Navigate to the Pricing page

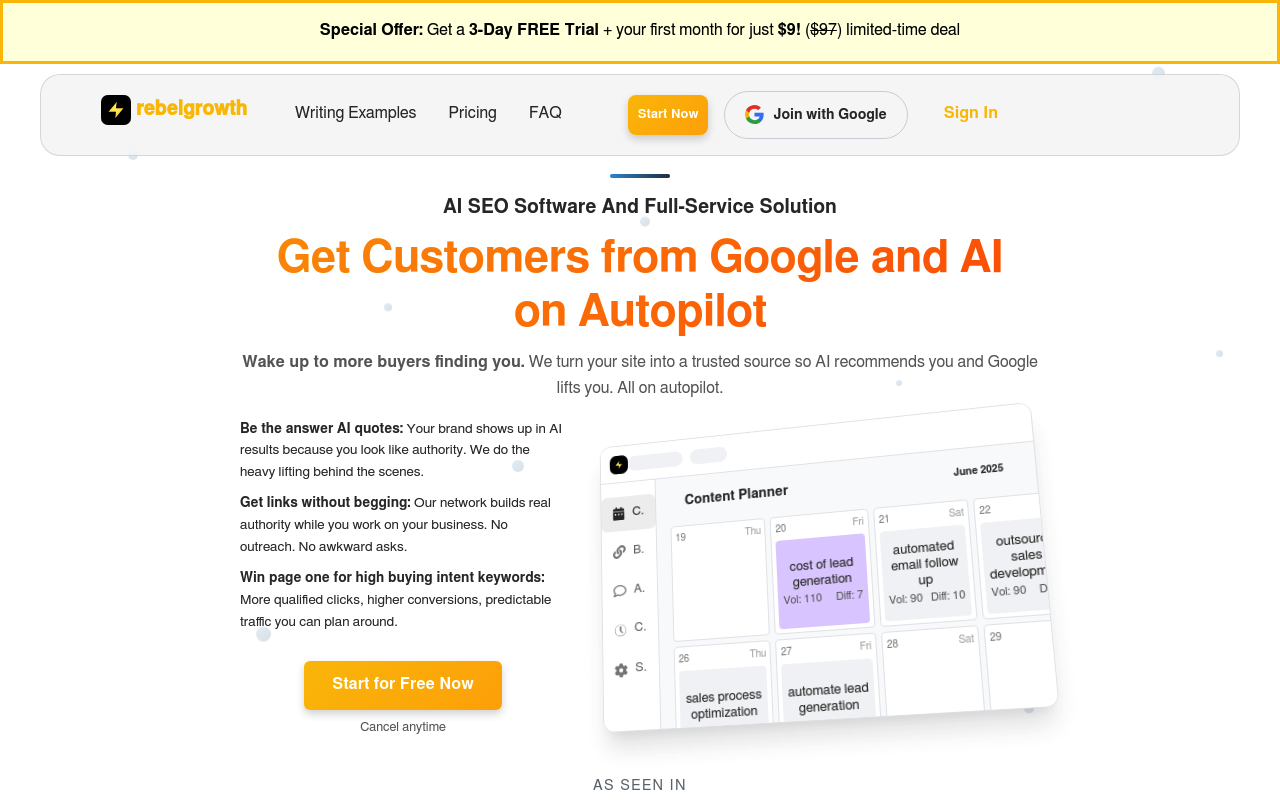[x=472, y=113]
